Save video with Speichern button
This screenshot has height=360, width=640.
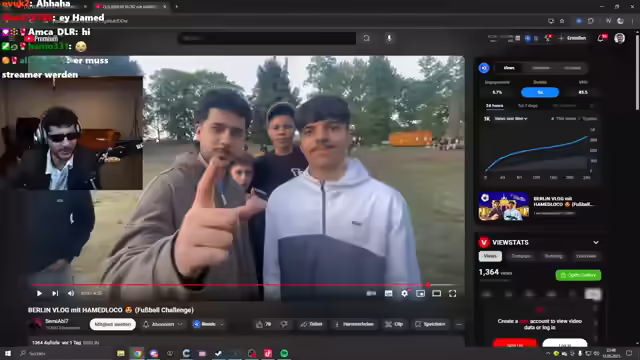(430, 324)
